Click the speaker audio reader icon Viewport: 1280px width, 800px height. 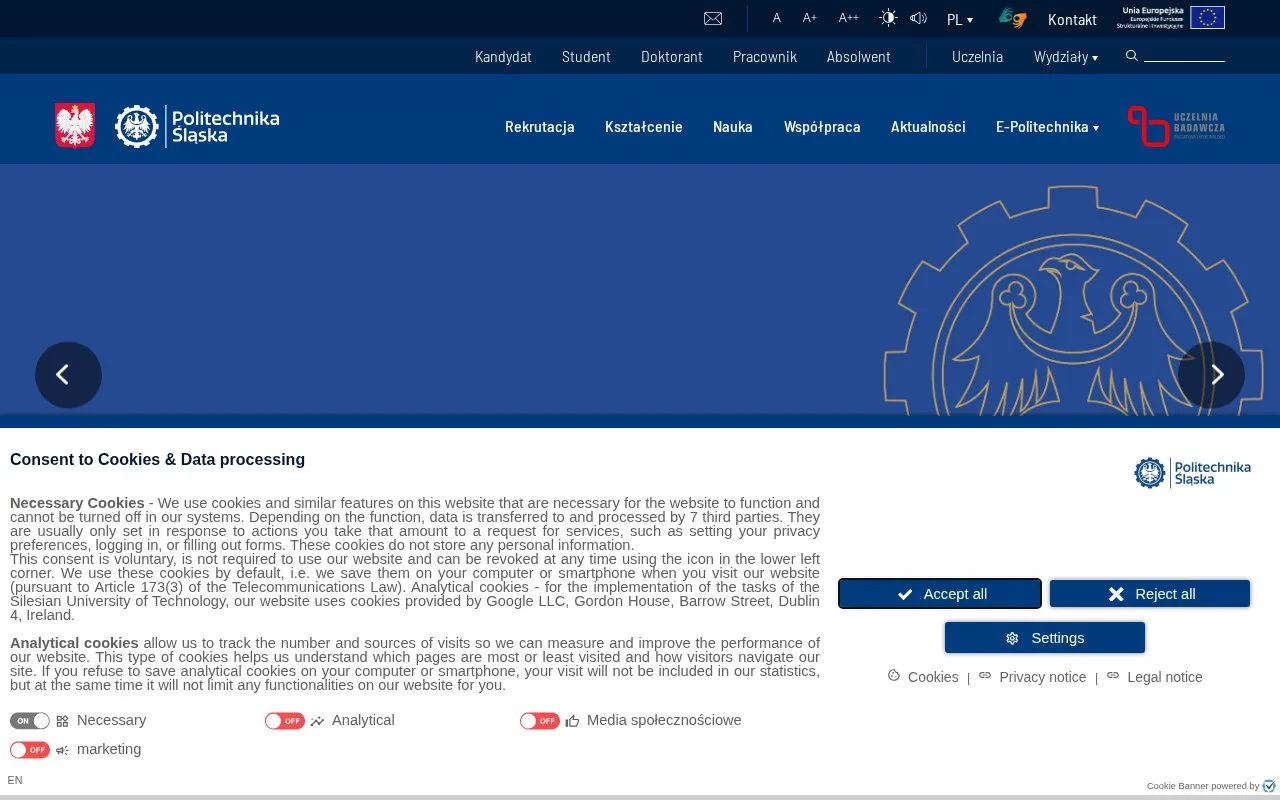[918, 18]
